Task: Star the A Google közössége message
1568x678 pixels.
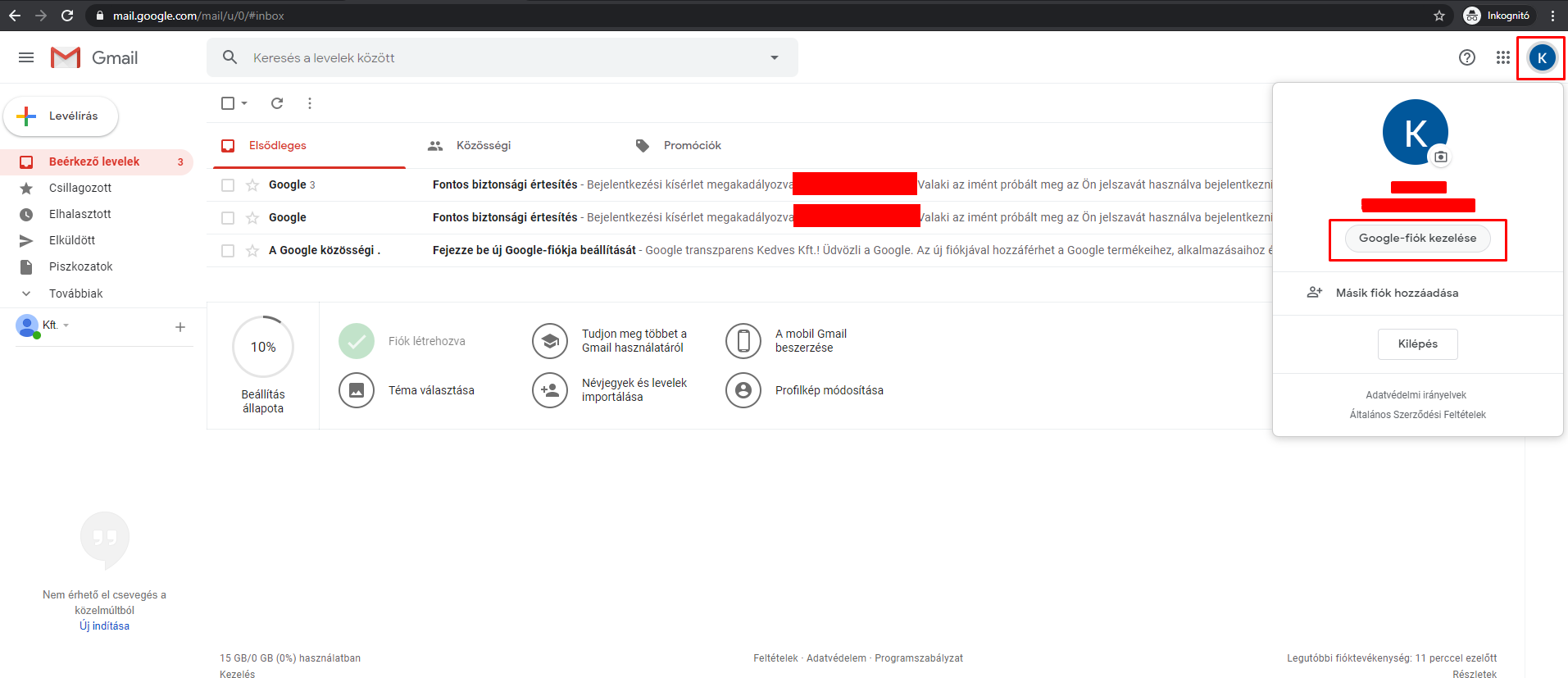Action: pyautogui.click(x=252, y=251)
